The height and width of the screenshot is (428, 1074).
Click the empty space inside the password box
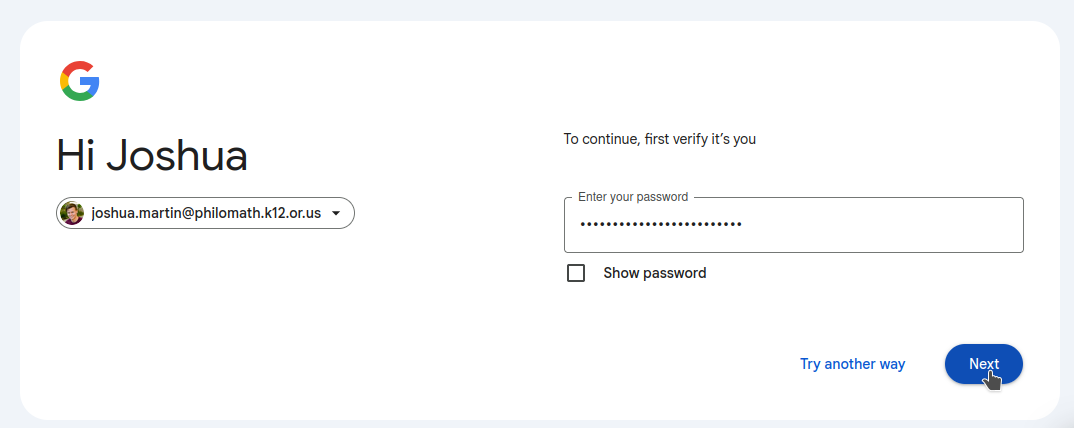click(x=884, y=225)
